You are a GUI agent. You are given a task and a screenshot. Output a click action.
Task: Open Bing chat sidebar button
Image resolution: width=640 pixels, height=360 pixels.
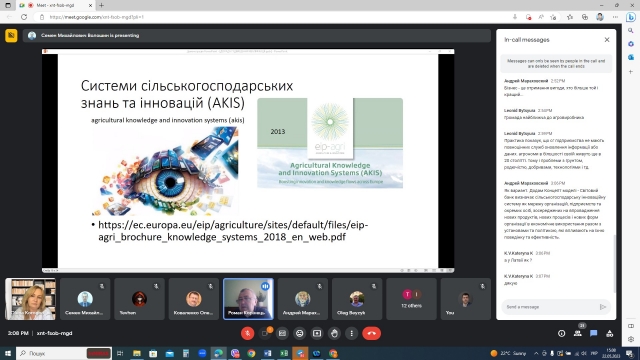coord(631,17)
